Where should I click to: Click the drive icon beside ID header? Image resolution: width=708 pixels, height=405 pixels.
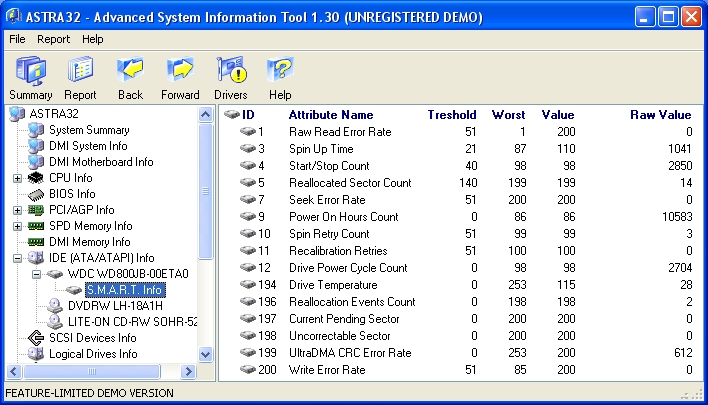click(x=232, y=115)
